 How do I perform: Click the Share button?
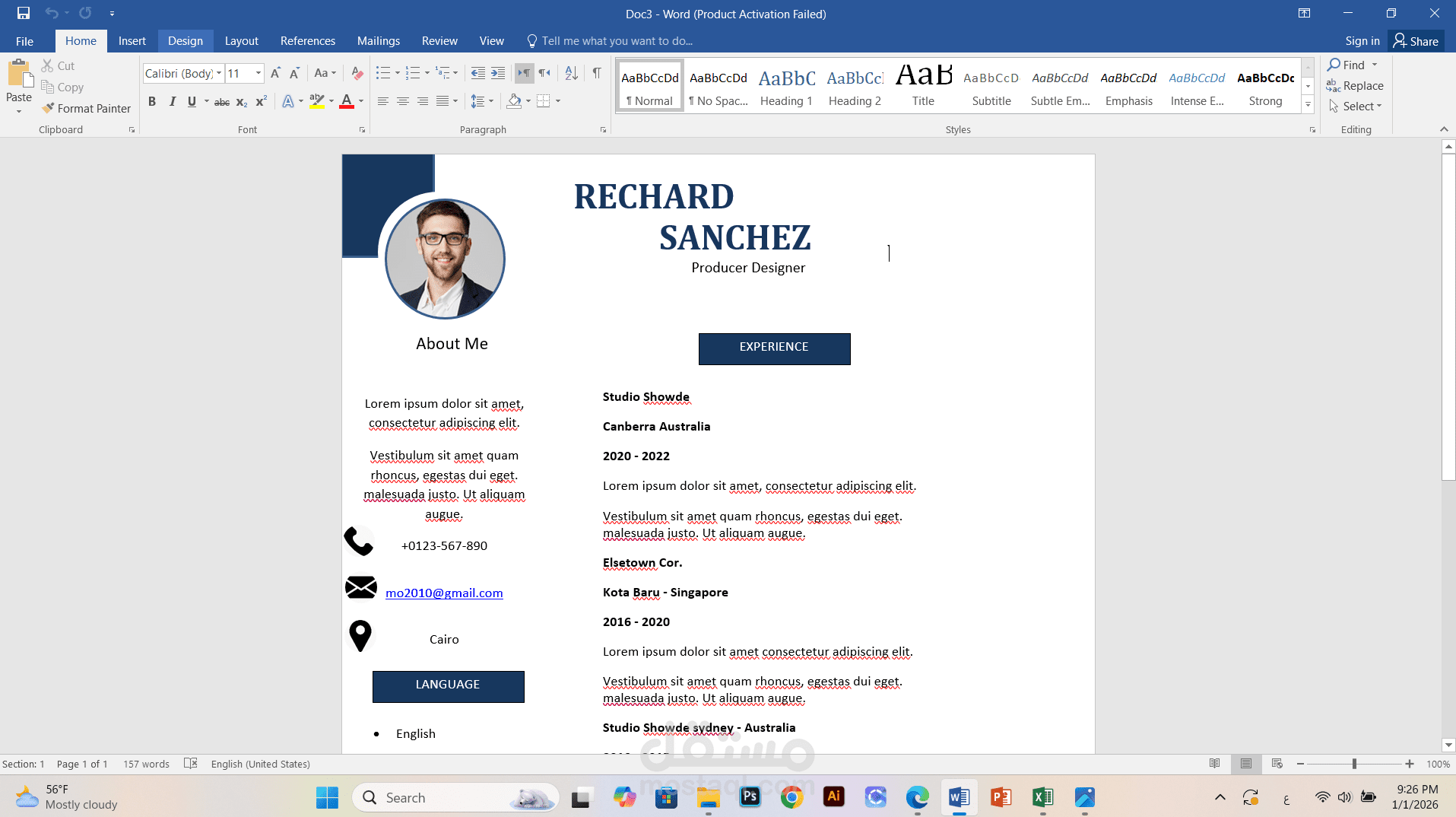point(1416,40)
